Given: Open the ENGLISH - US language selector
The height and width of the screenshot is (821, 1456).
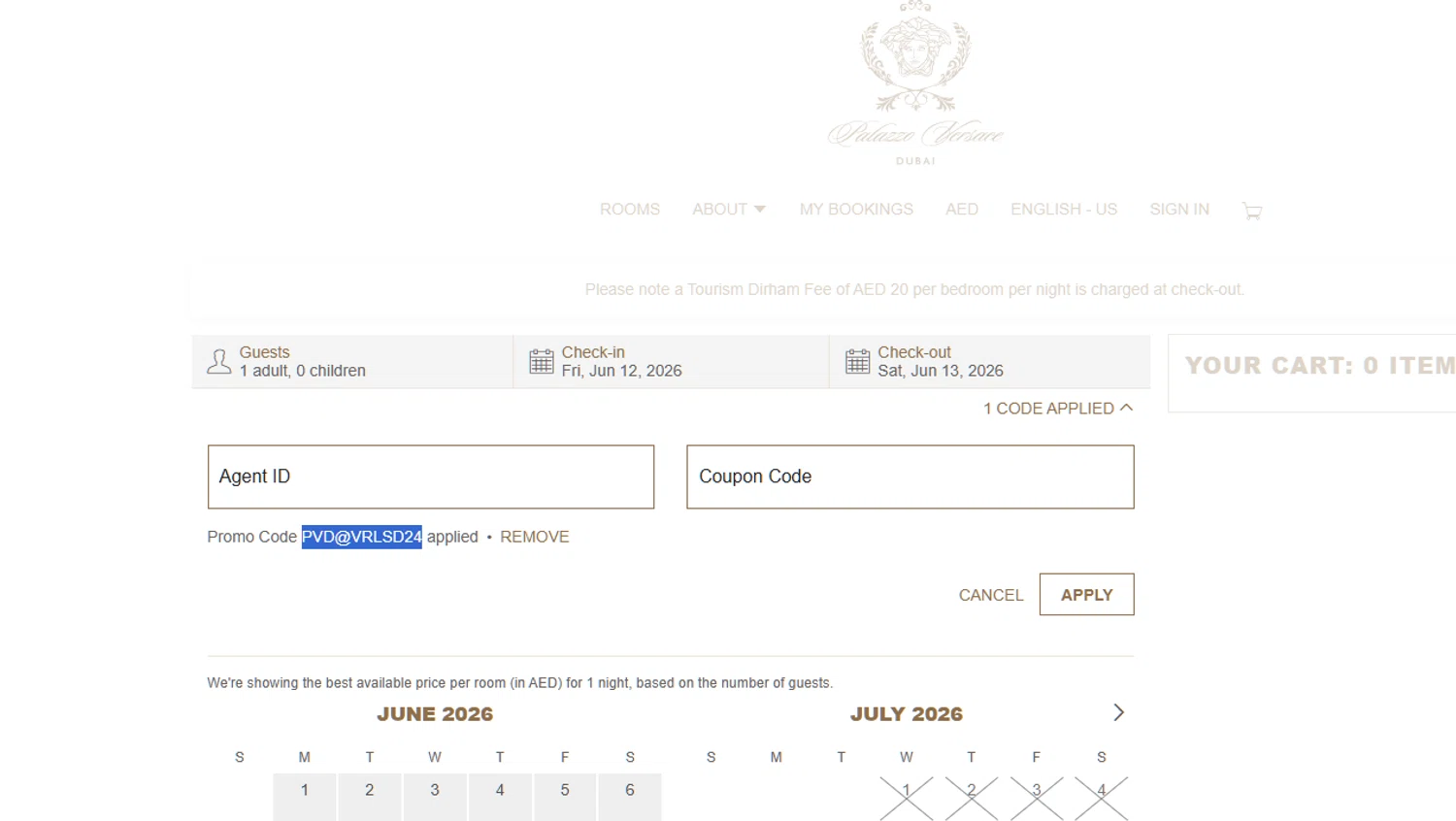Looking at the screenshot, I should (x=1064, y=210).
